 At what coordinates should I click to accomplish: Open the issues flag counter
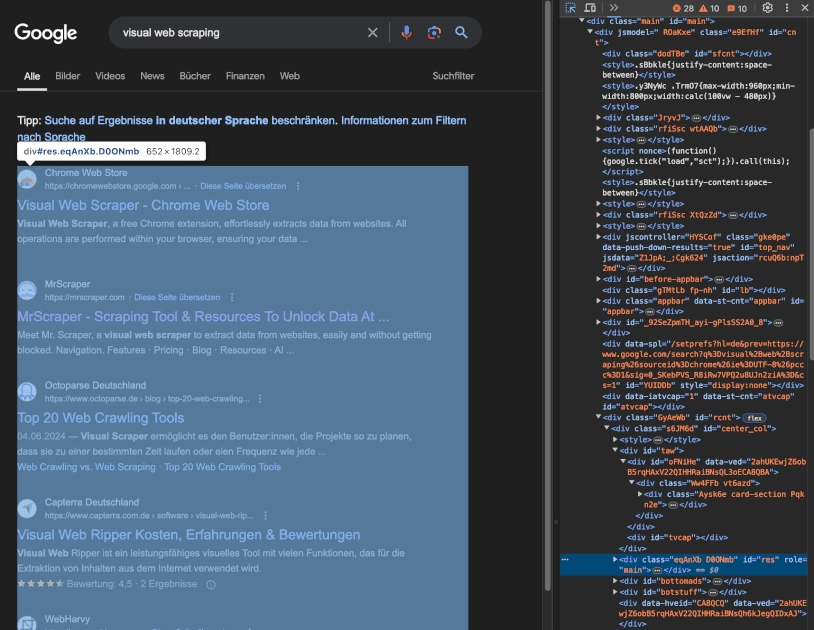pyautogui.click(x=737, y=8)
